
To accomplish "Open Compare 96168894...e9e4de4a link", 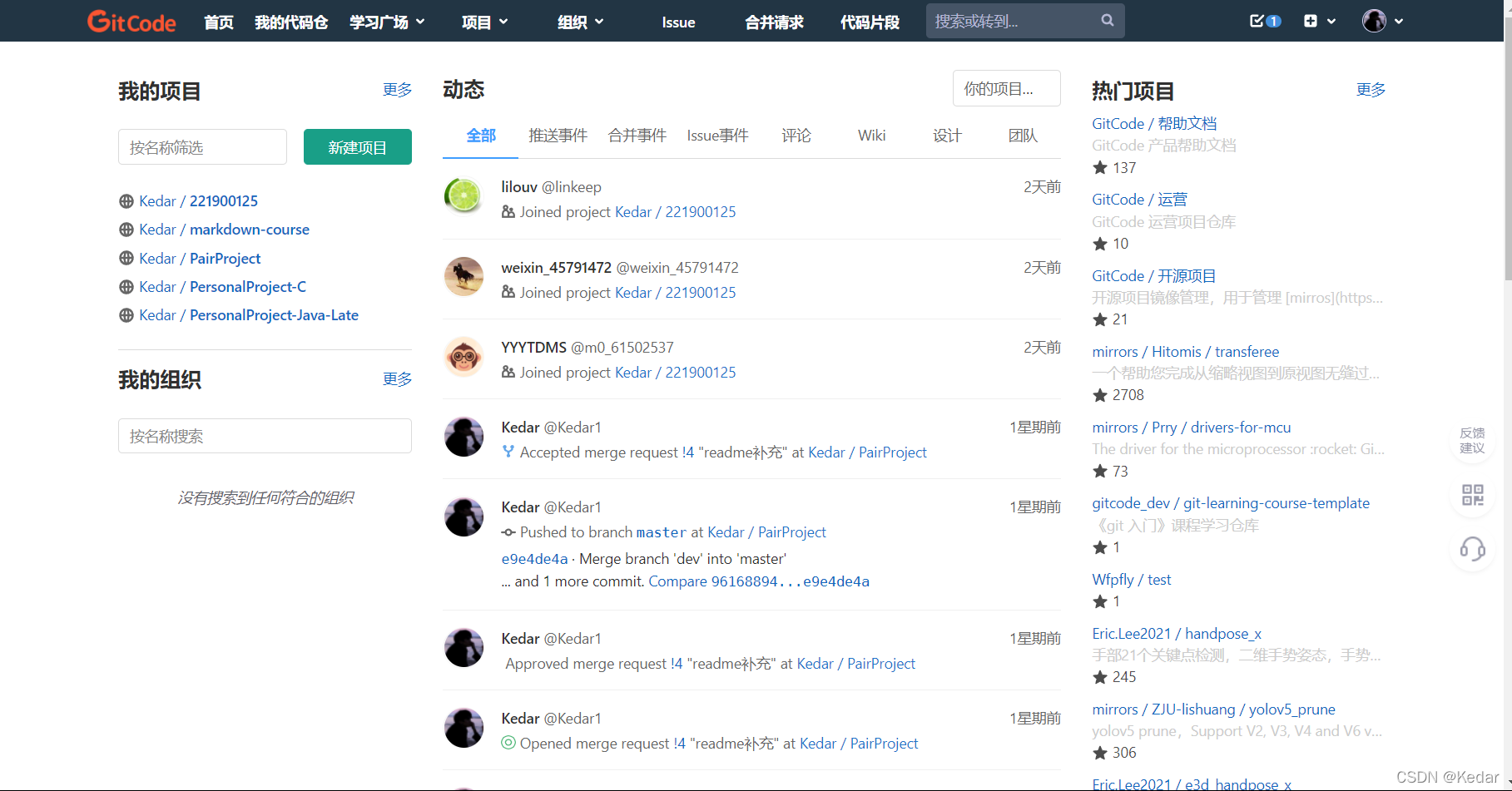I will coord(759,581).
